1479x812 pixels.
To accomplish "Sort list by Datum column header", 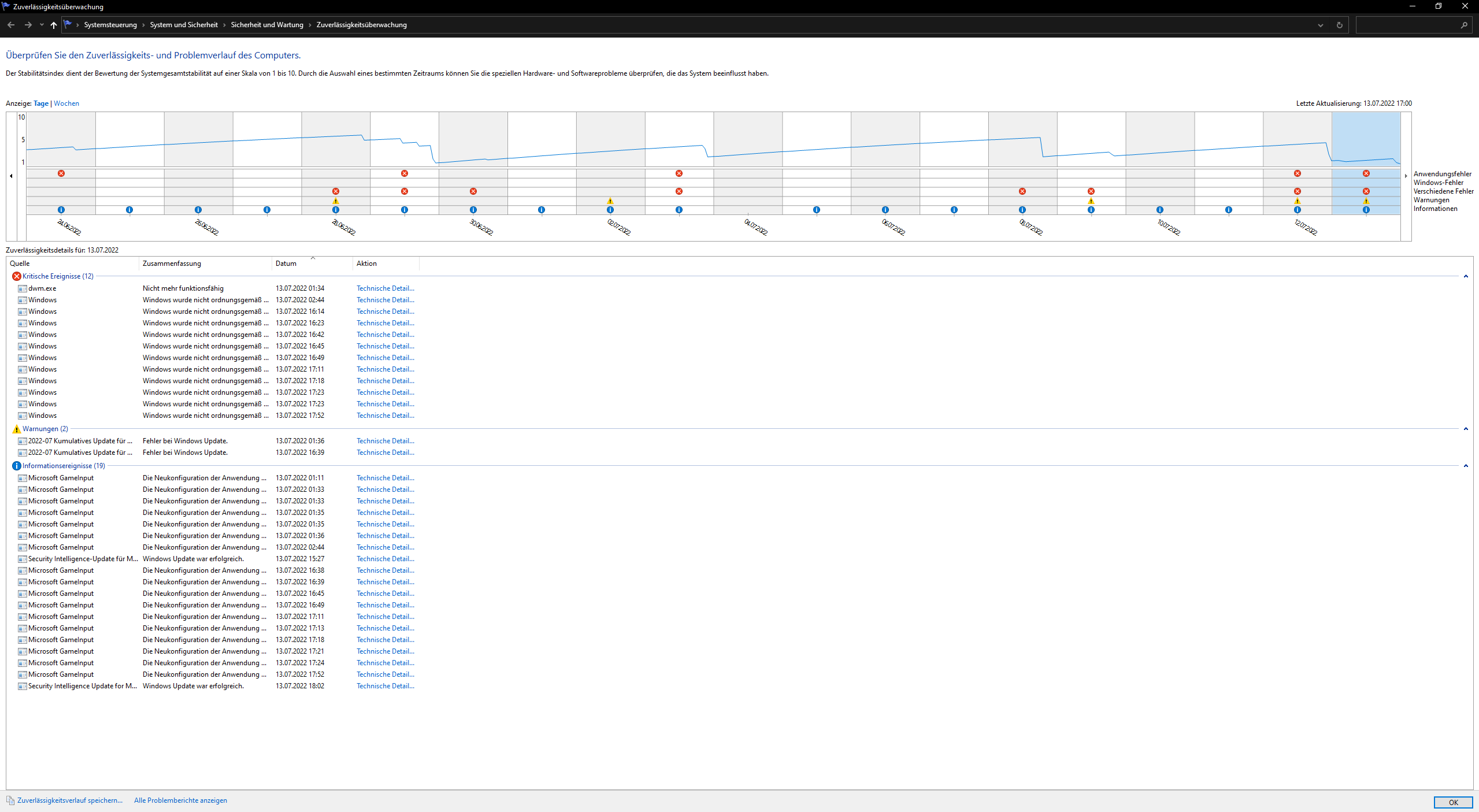I will click(286, 264).
